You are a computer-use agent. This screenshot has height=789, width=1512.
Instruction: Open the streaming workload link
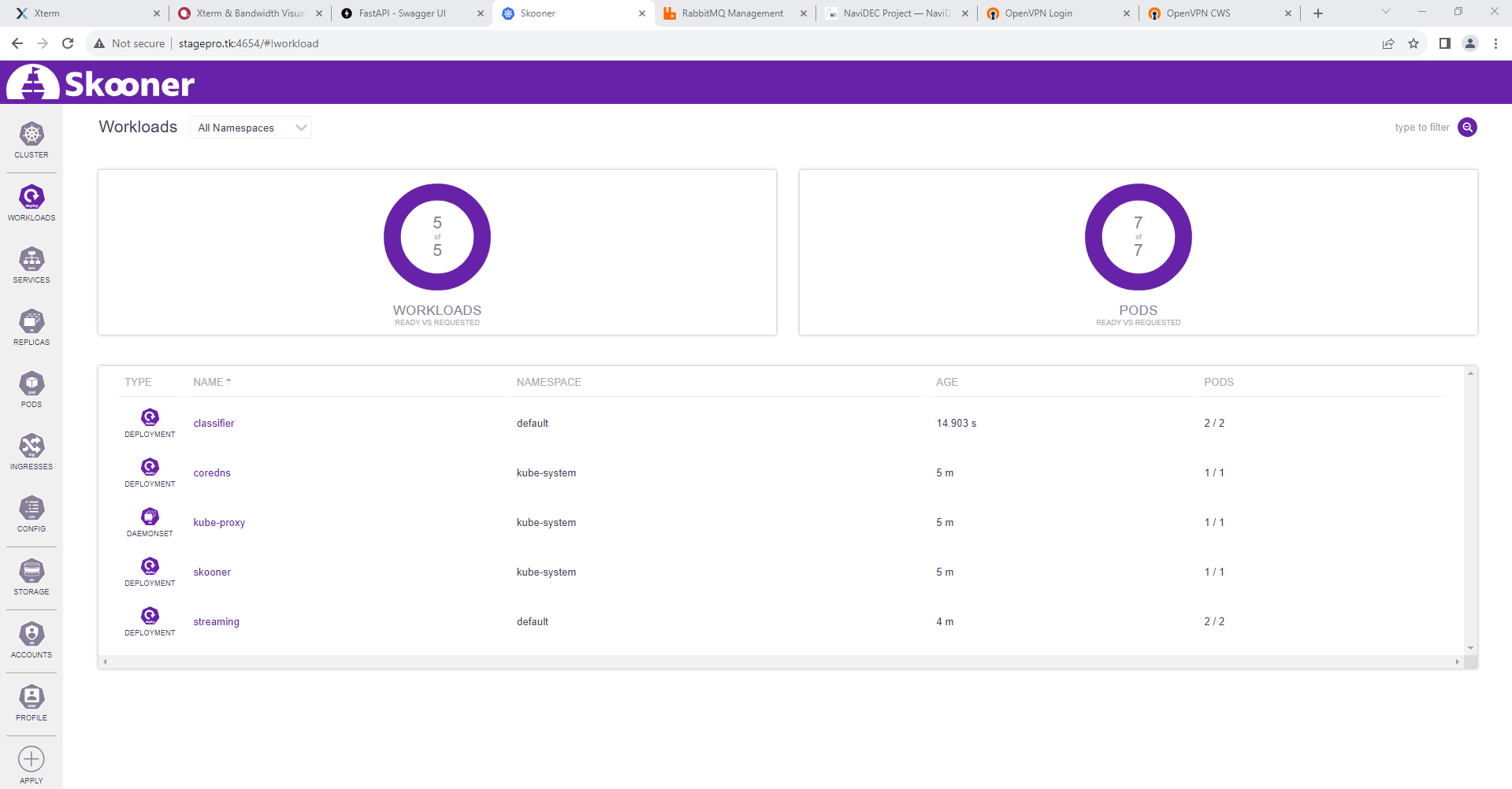pyautogui.click(x=216, y=621)
